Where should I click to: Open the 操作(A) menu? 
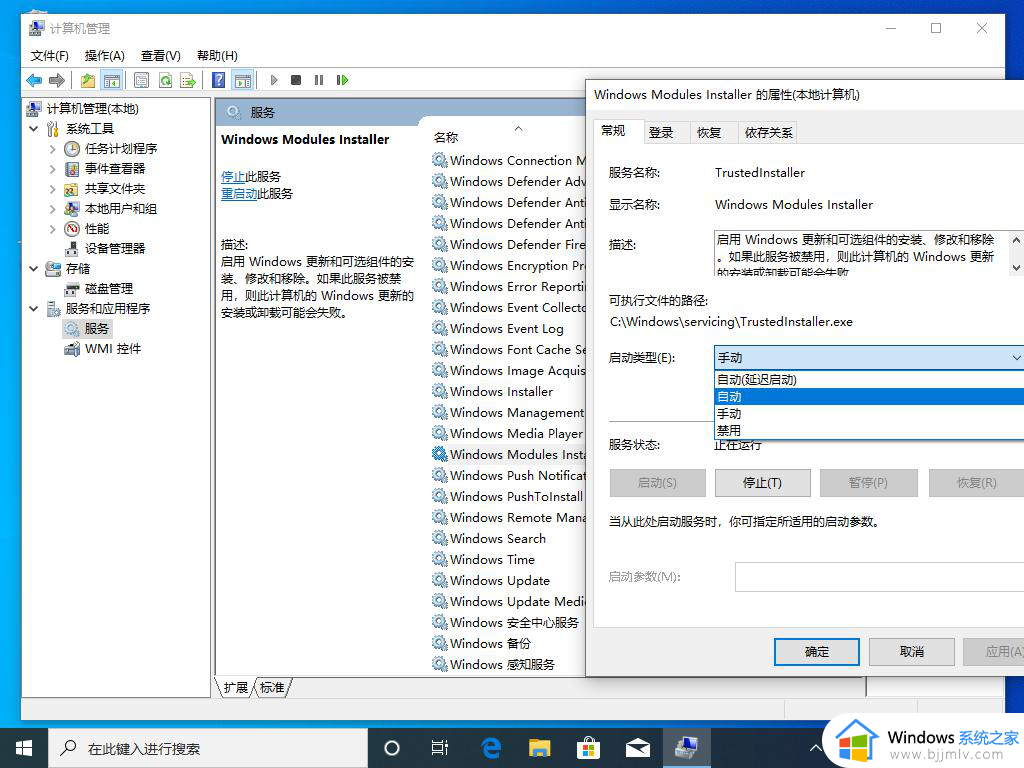point(104,56)
